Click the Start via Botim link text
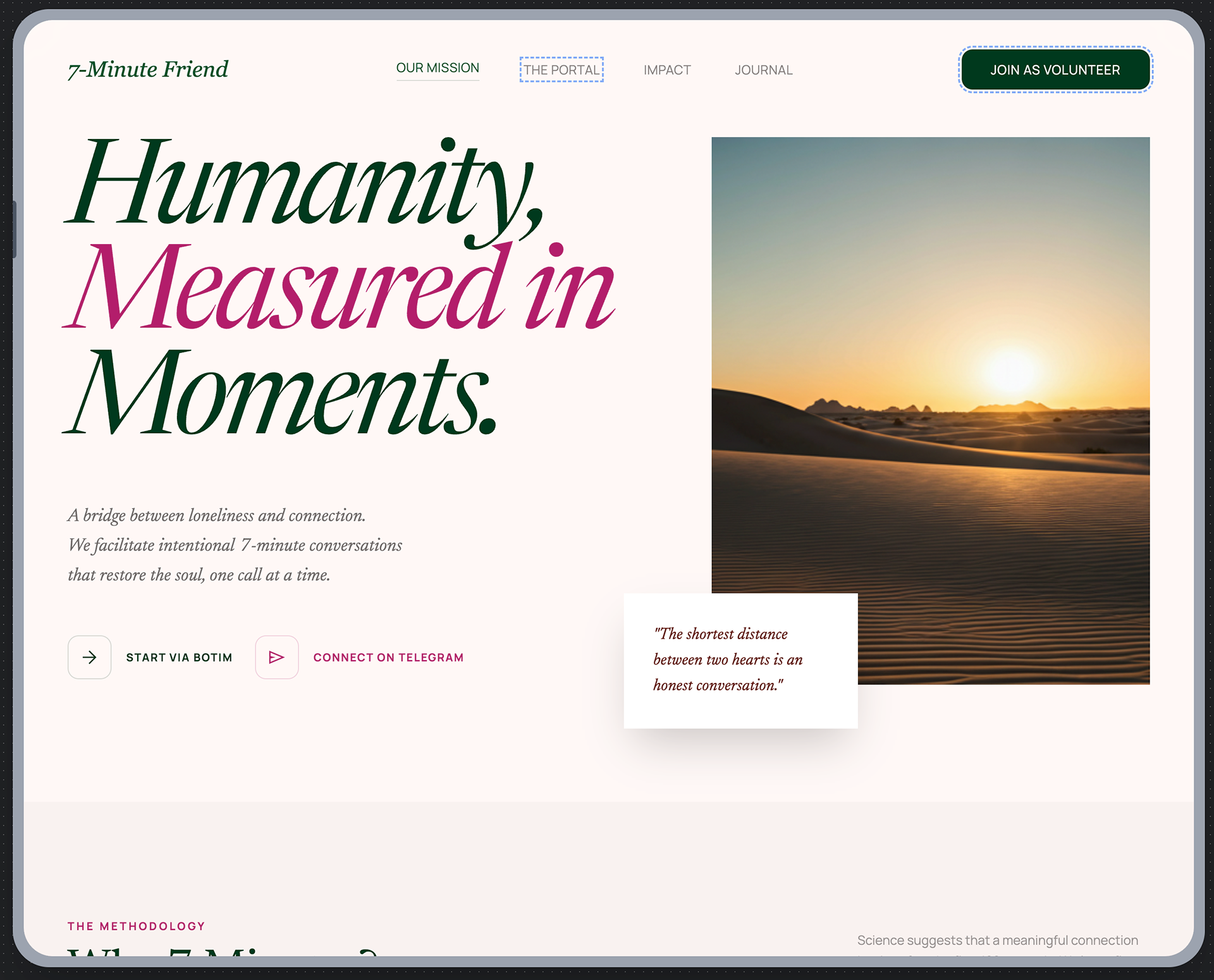This screenshot has width=1214, height=980. pyautogui.click(x=179, y=658)
